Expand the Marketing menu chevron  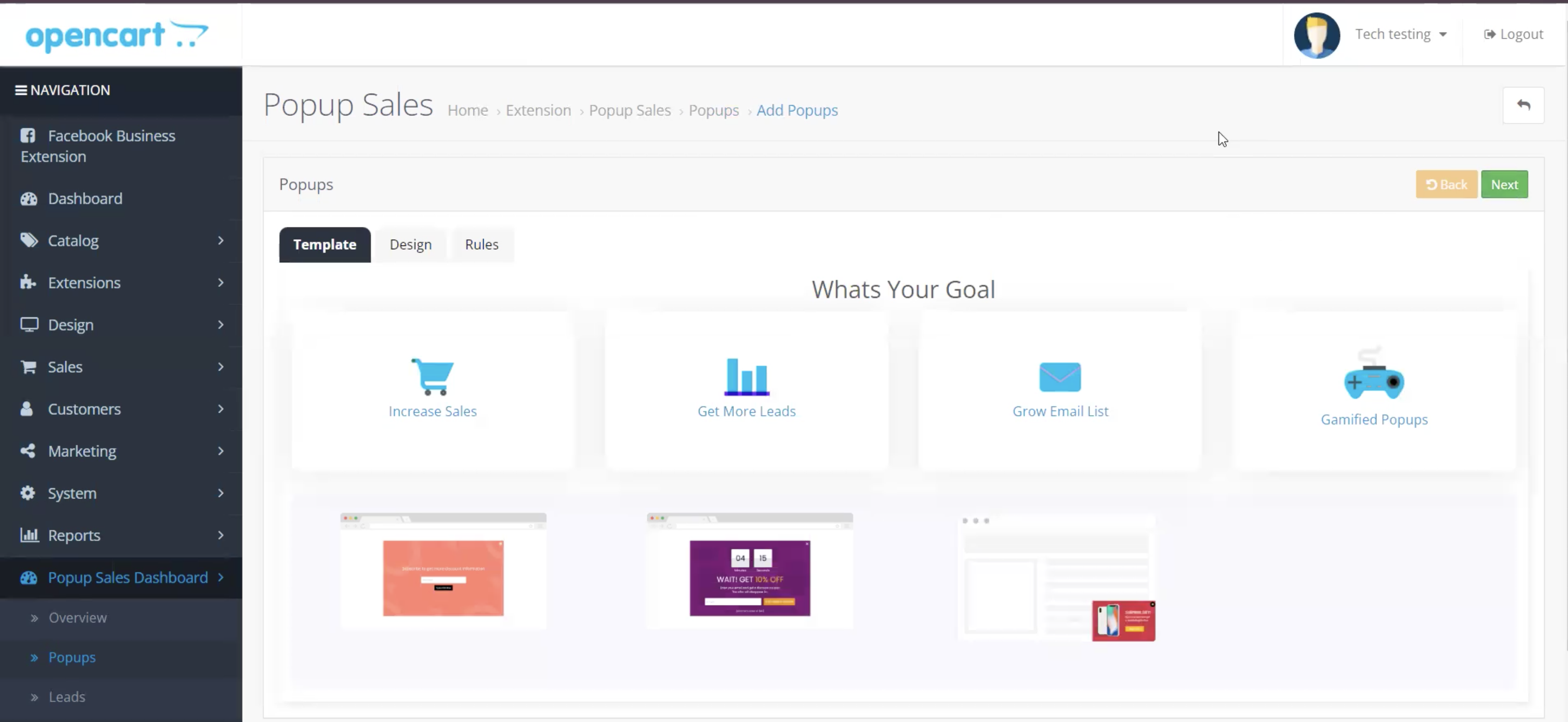[220, 451]
